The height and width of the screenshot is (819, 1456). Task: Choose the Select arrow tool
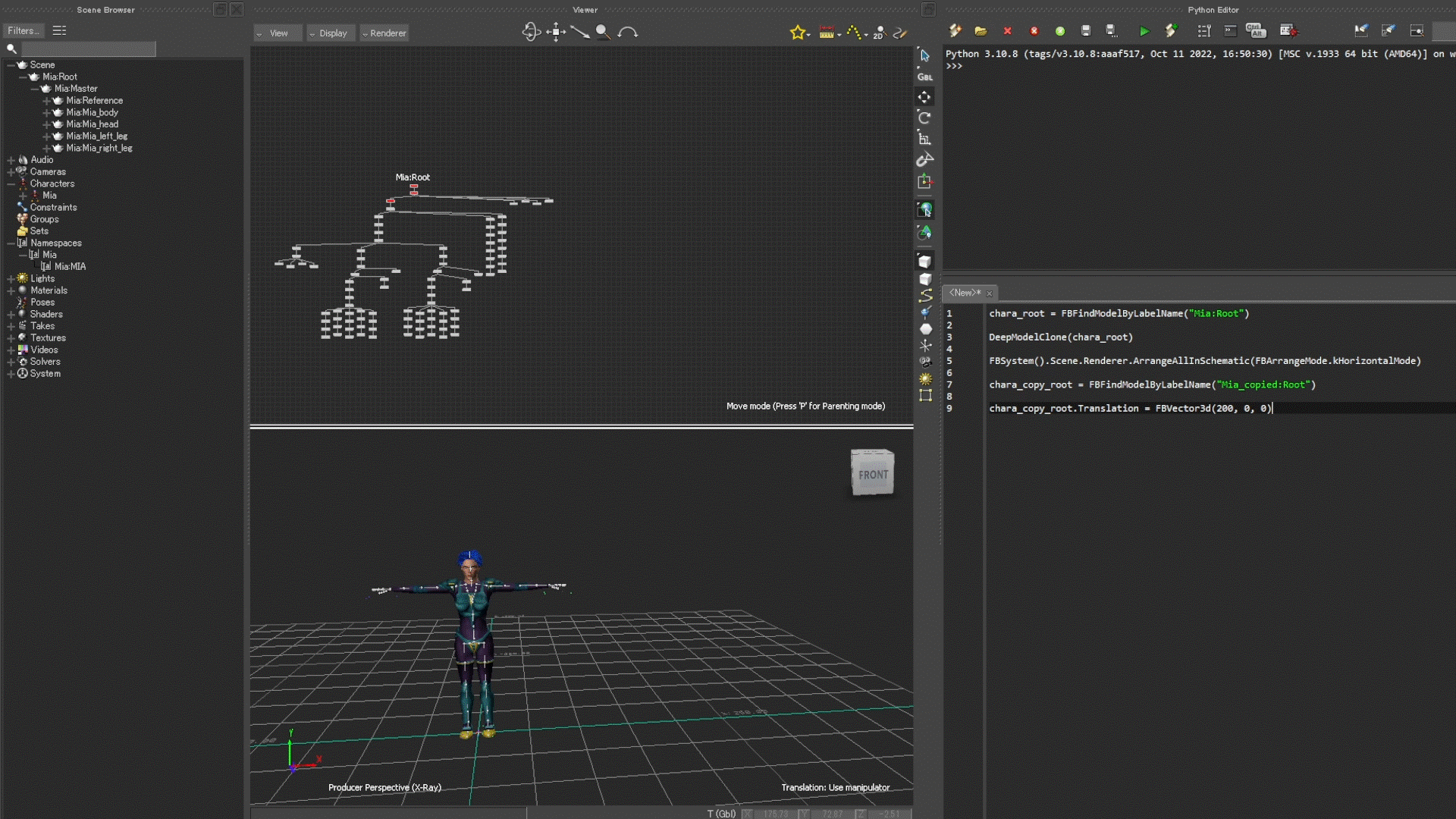(x=925, y=55)
